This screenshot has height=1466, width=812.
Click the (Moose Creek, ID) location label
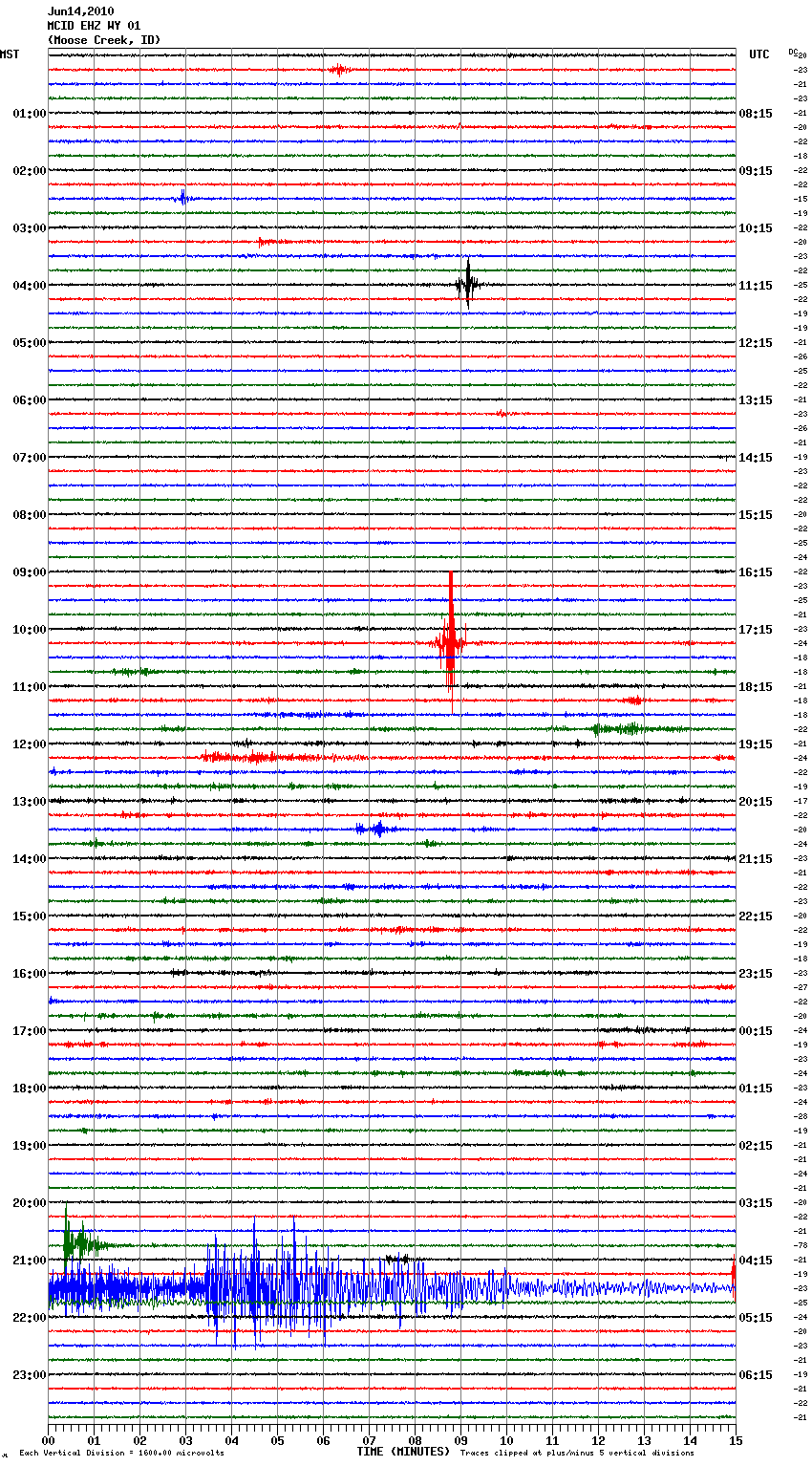(x=104, y=40)
